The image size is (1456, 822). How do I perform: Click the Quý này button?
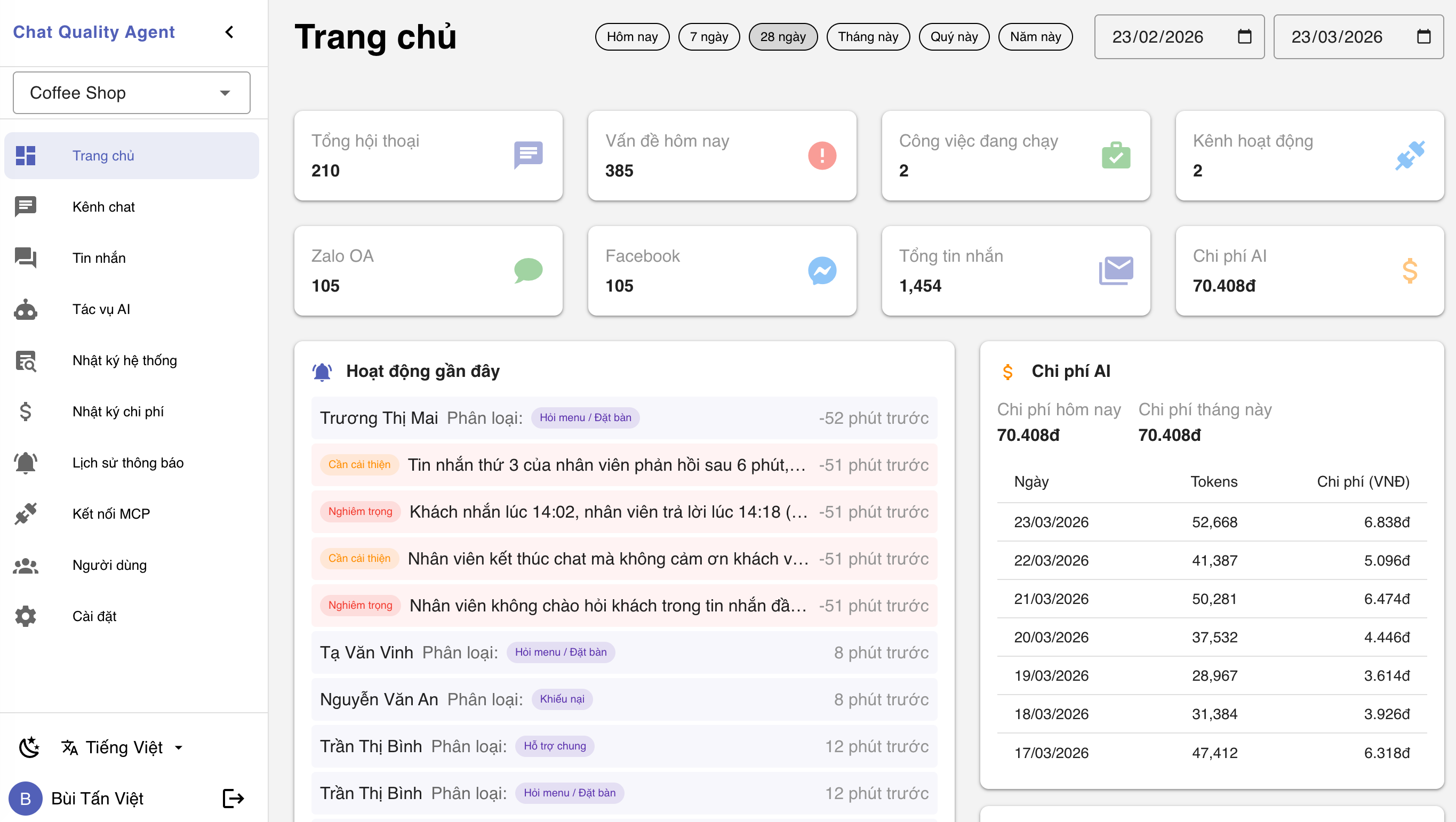click(954, 36)
